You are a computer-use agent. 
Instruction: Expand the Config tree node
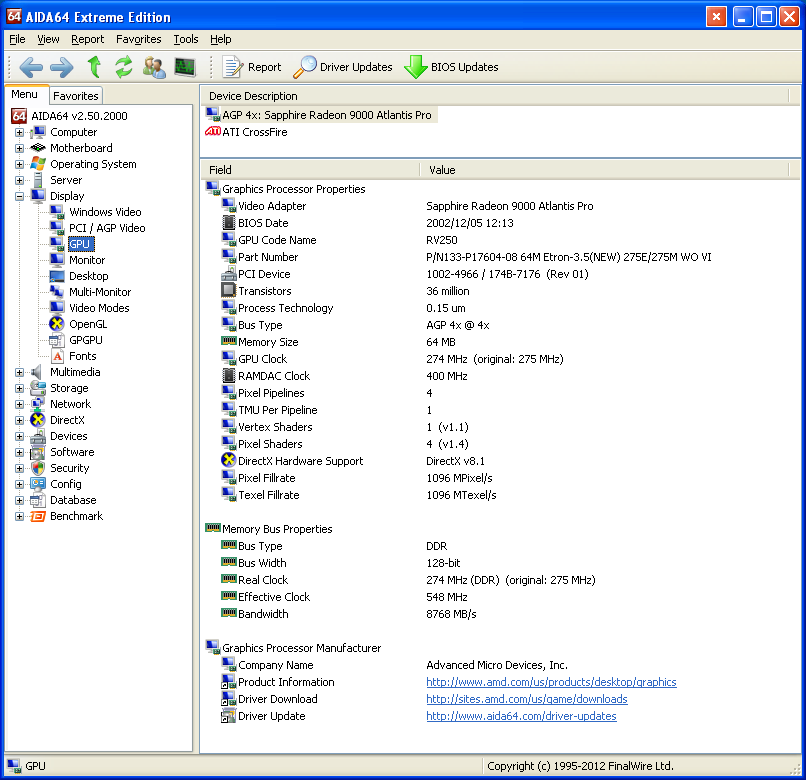[x=19, y=484]
